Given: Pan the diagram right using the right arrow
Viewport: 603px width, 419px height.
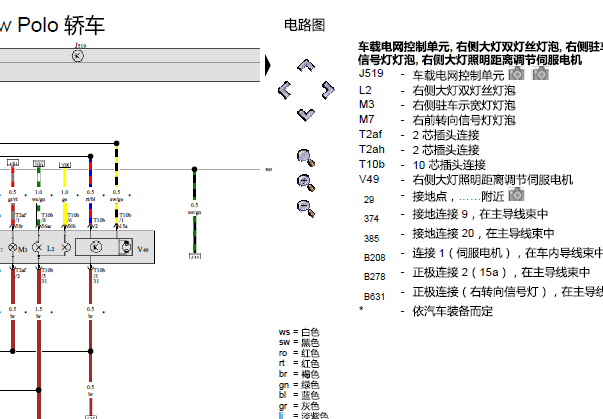Looking at the screenshot, I should pyautogui.click(x=328, y=90).
